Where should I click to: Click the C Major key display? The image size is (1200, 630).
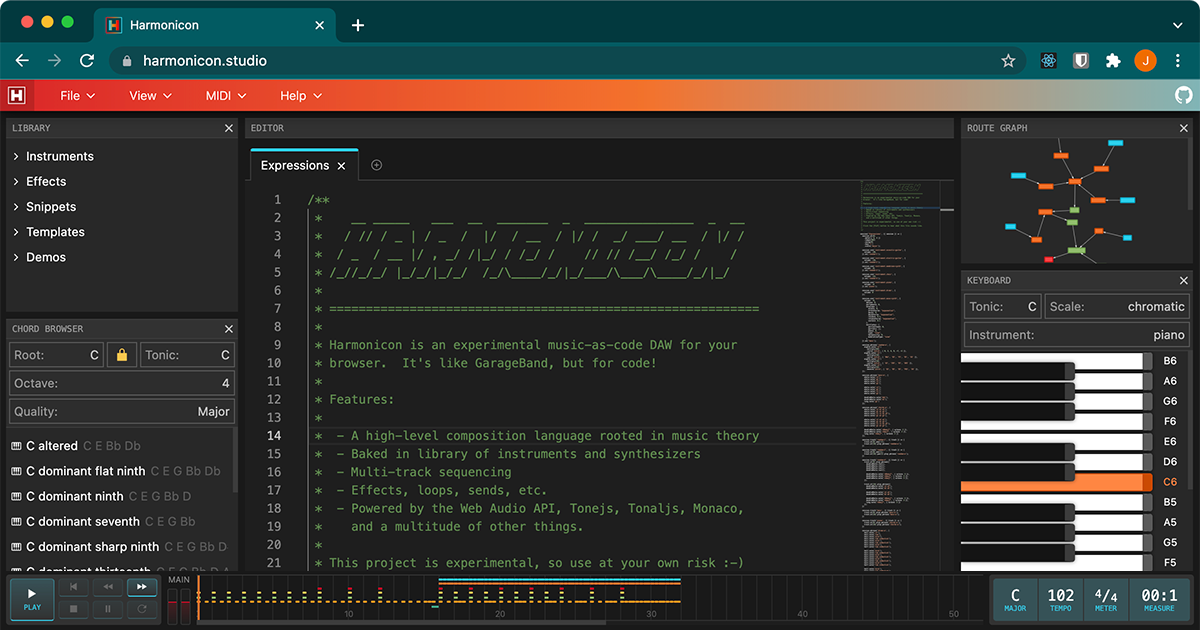pos(1016,598)
